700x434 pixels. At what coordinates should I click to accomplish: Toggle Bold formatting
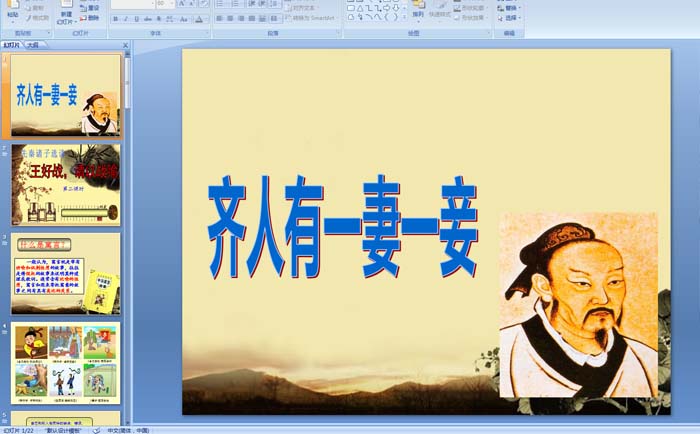[116, 19]
